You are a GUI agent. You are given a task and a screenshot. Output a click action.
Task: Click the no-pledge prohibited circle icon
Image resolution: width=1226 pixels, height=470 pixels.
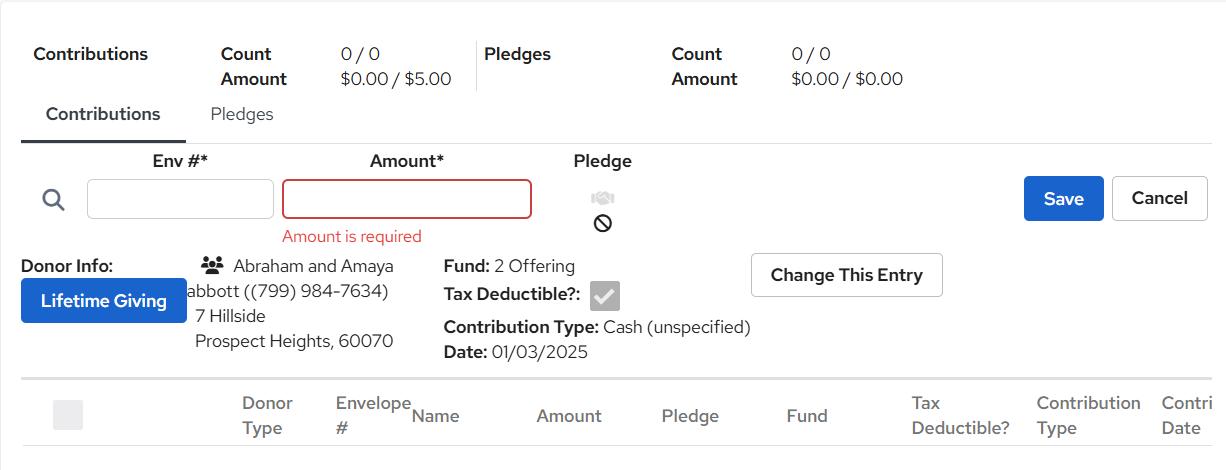point(602,223)
